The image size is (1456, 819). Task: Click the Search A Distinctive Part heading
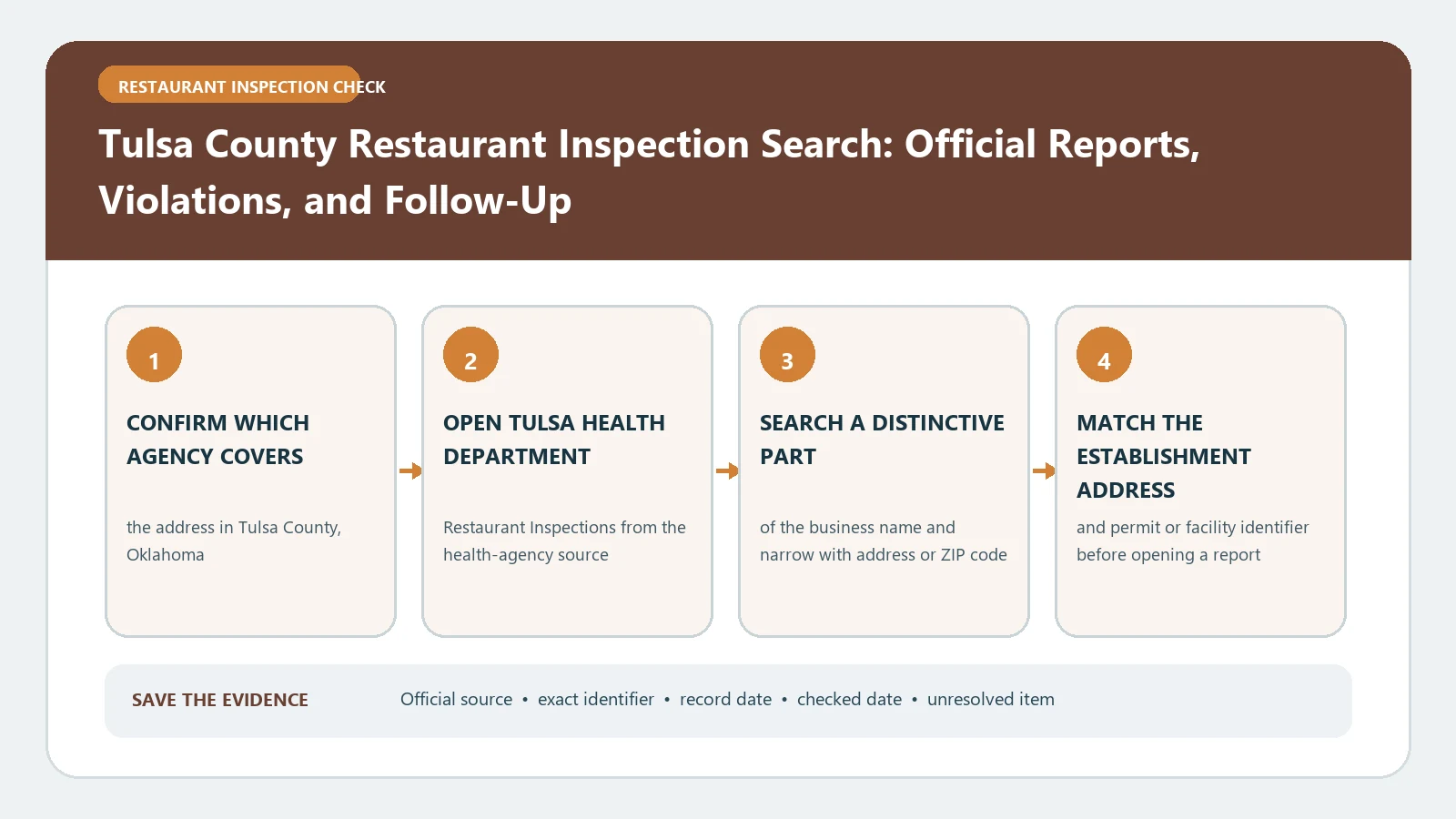click(x=882, y=440)
